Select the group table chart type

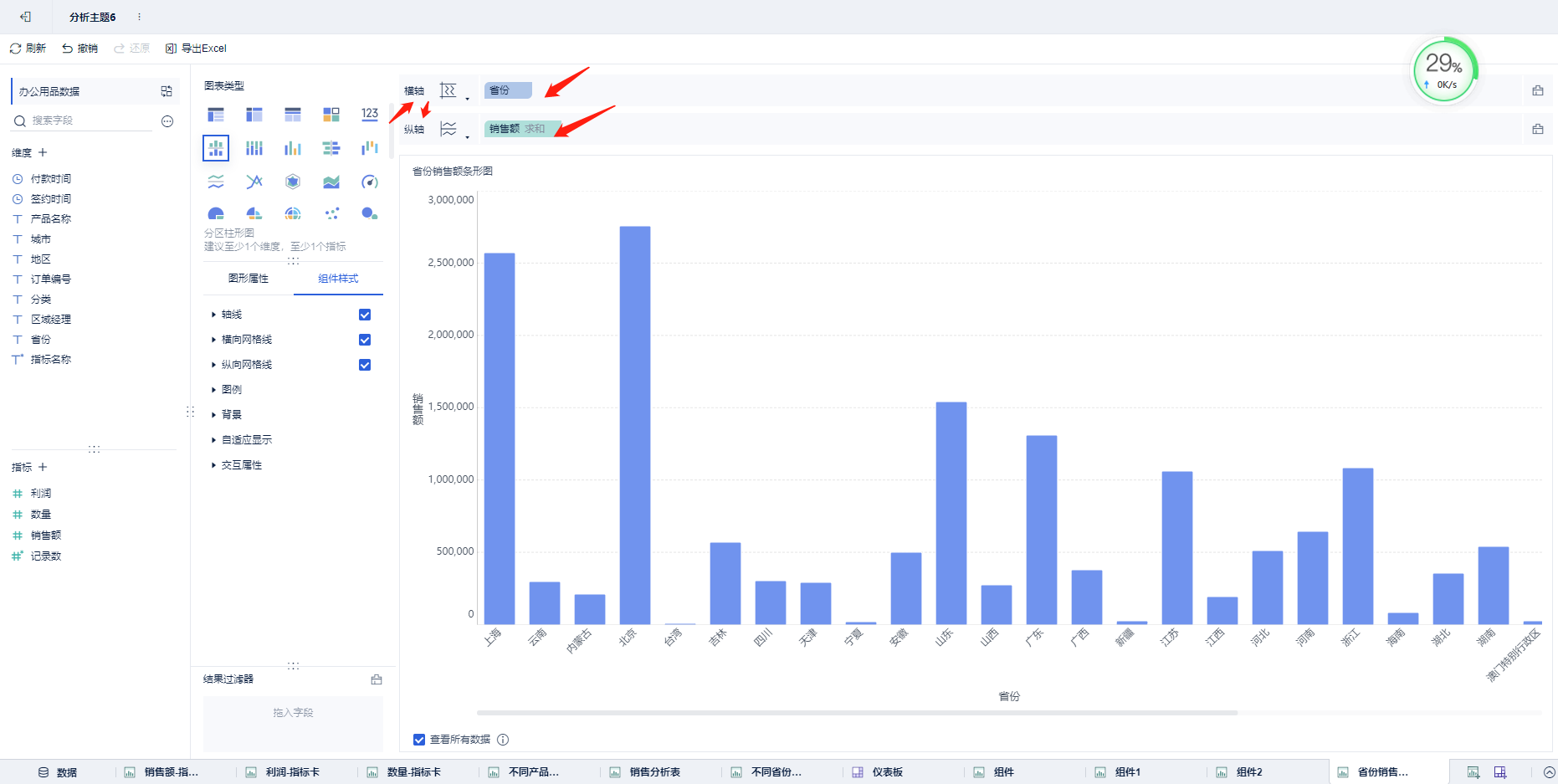(216, 115)
